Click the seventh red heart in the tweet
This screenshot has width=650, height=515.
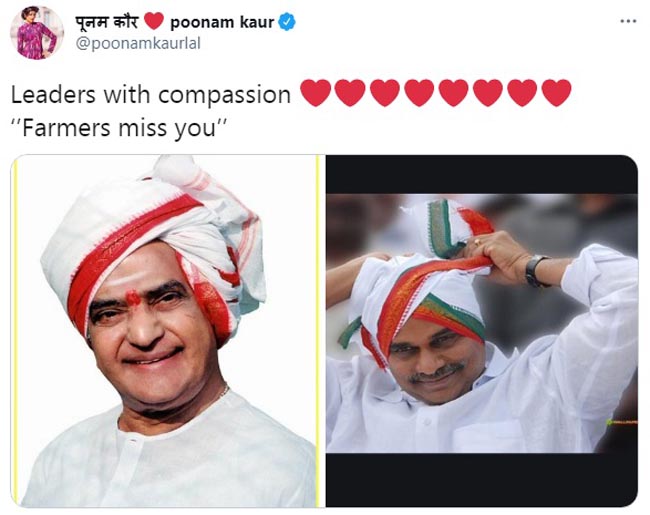522,93
